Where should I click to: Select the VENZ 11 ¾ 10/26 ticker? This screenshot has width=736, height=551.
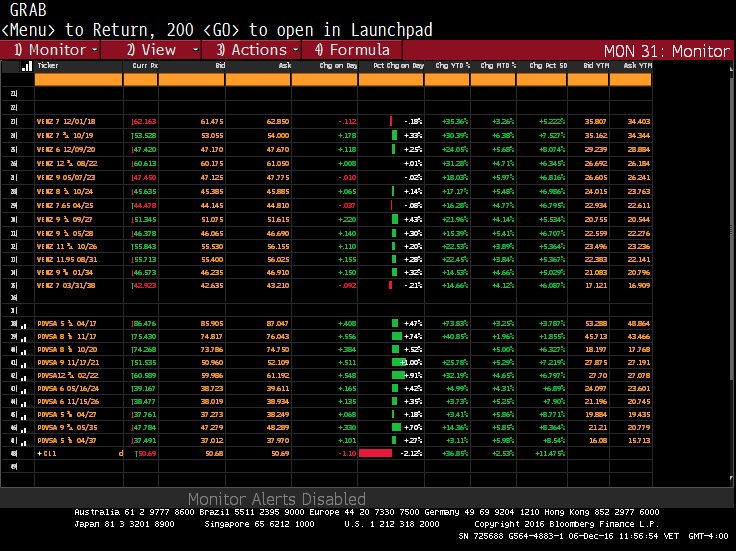67,246
